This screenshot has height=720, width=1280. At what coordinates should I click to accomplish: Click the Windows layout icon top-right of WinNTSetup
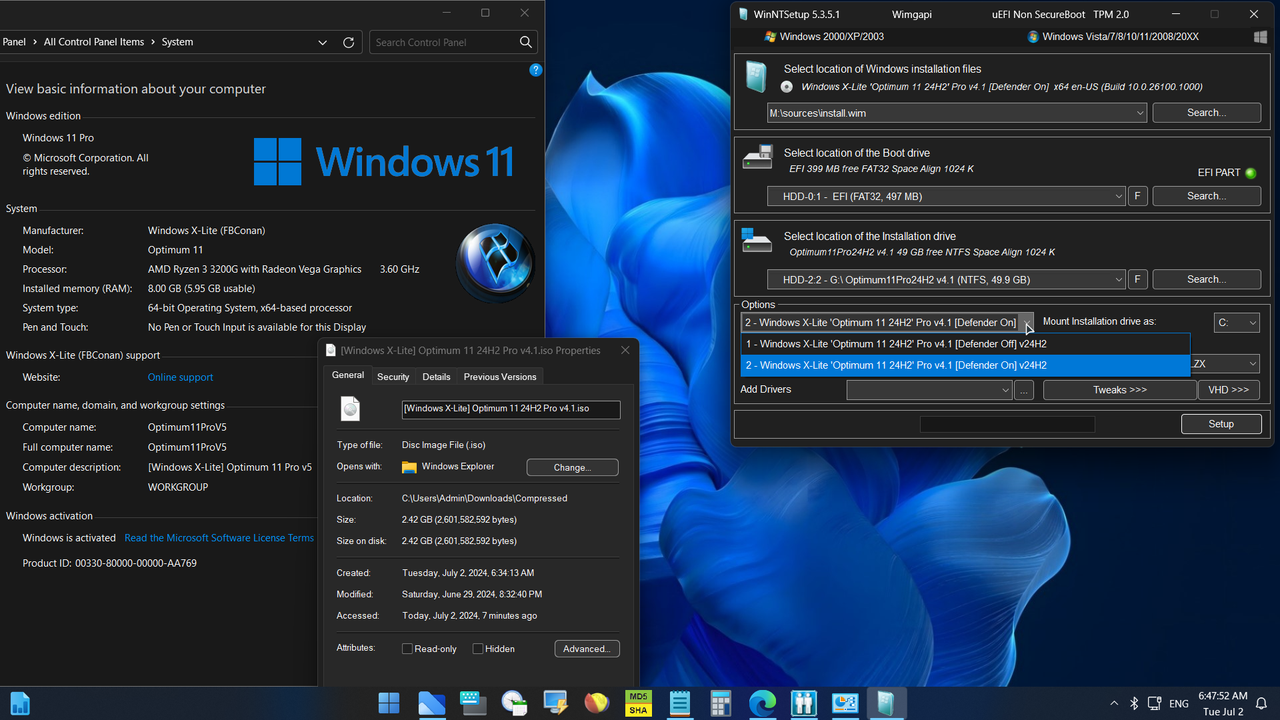tap(1260, 36)
